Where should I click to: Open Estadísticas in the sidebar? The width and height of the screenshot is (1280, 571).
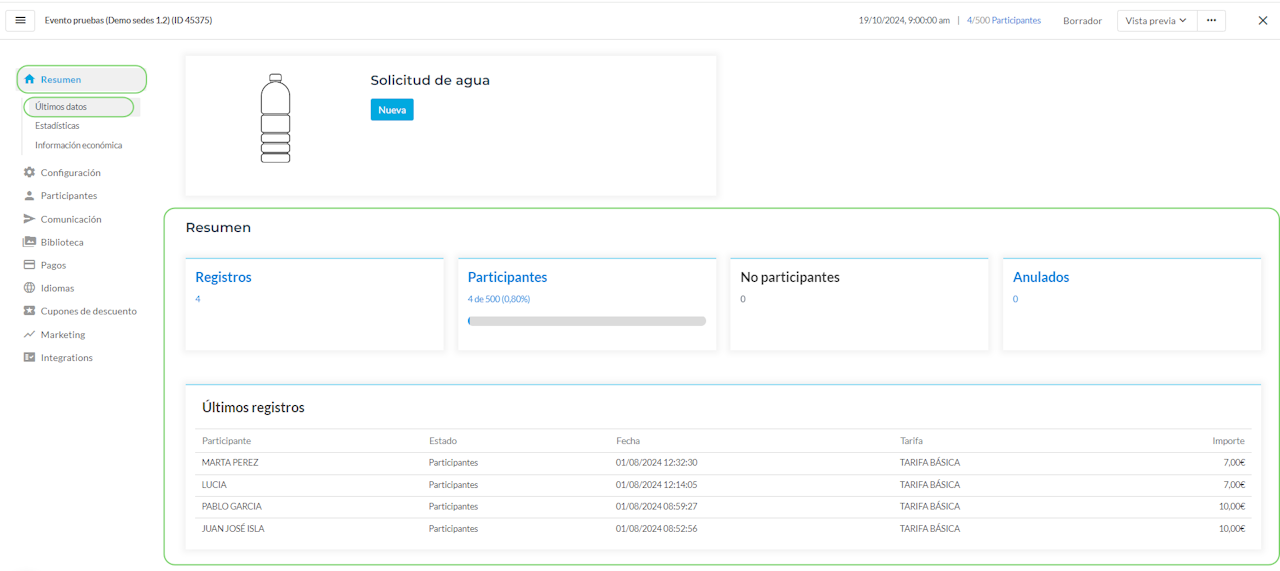coord(57,126)
